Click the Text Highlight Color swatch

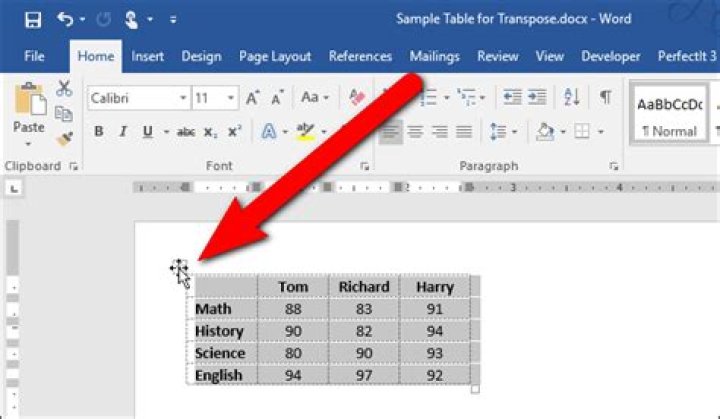tap(305, 132)
